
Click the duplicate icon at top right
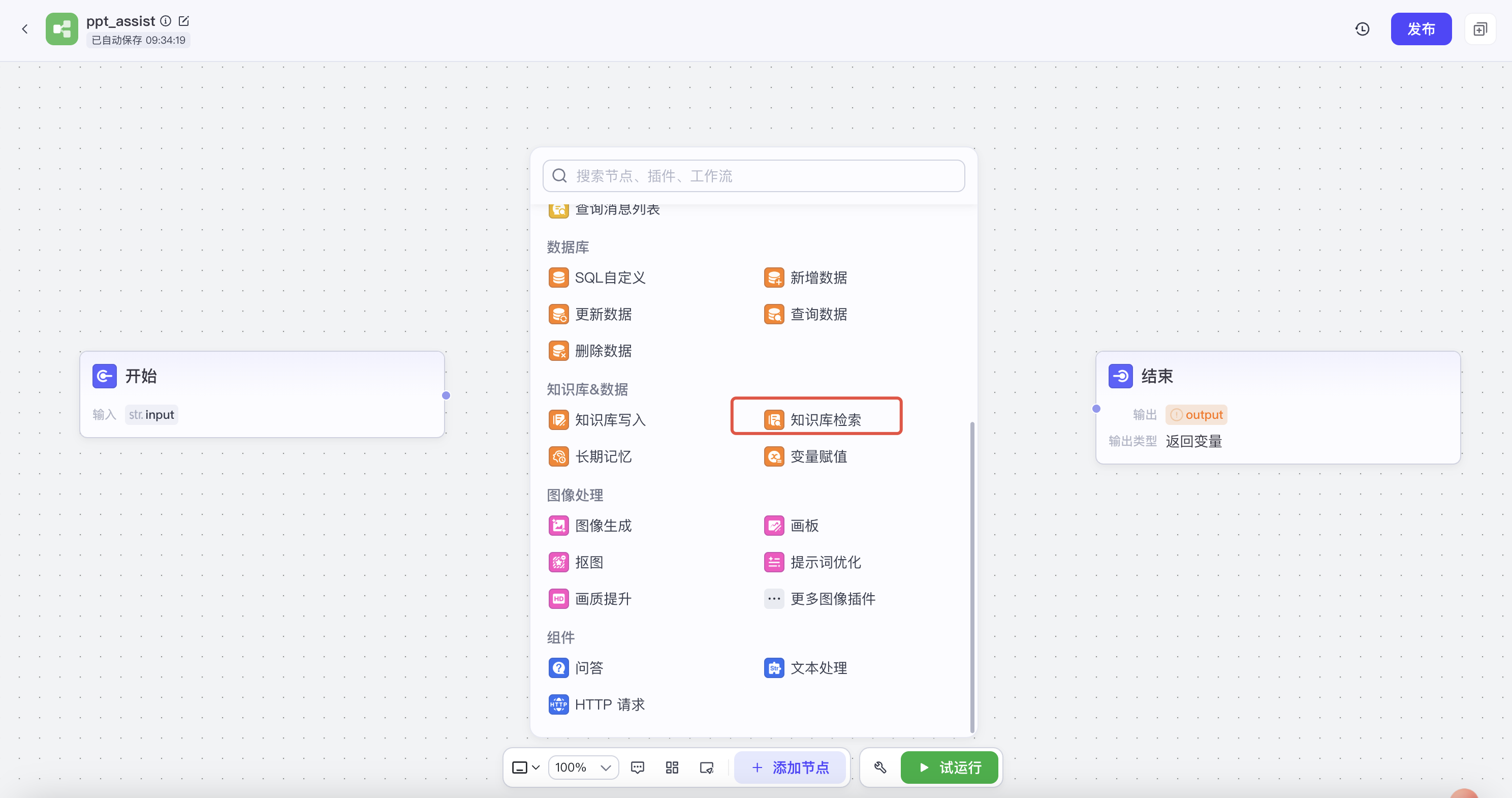point(1479,29)
